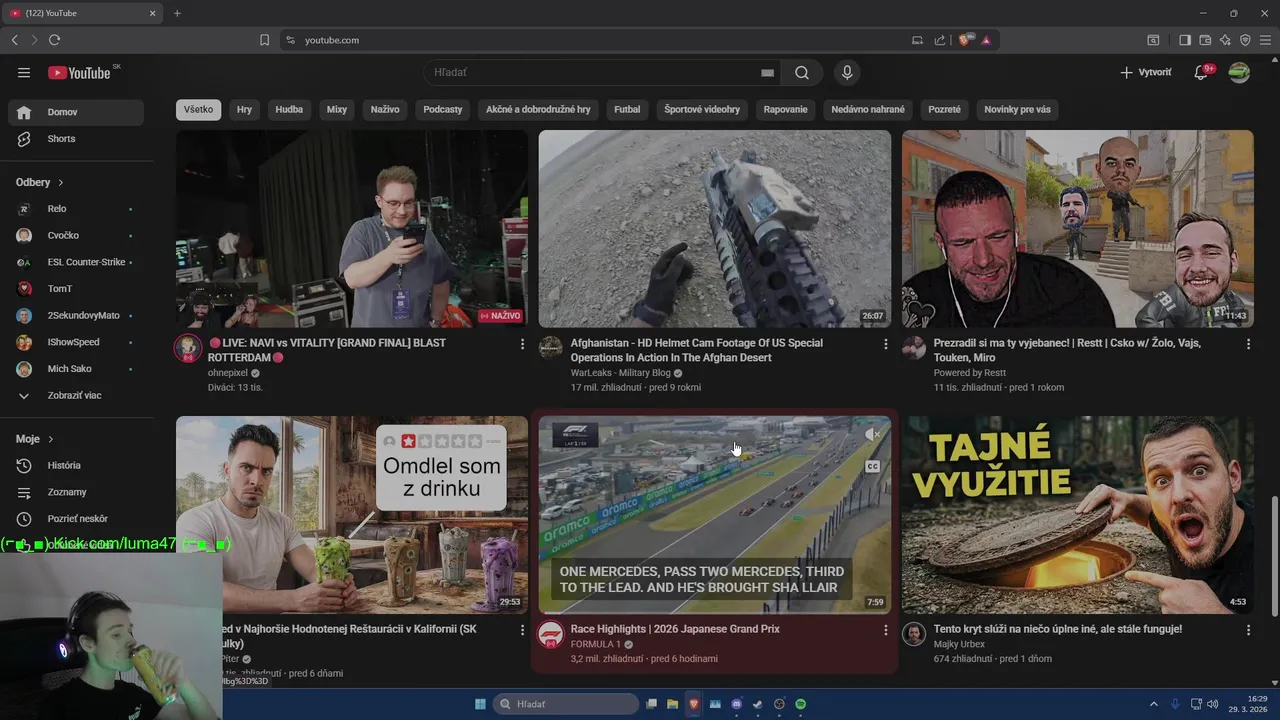Open the Brave VPN shield icon
Screen dimensions: 1280x720
pyautogui.click(x=1245, y=40)
